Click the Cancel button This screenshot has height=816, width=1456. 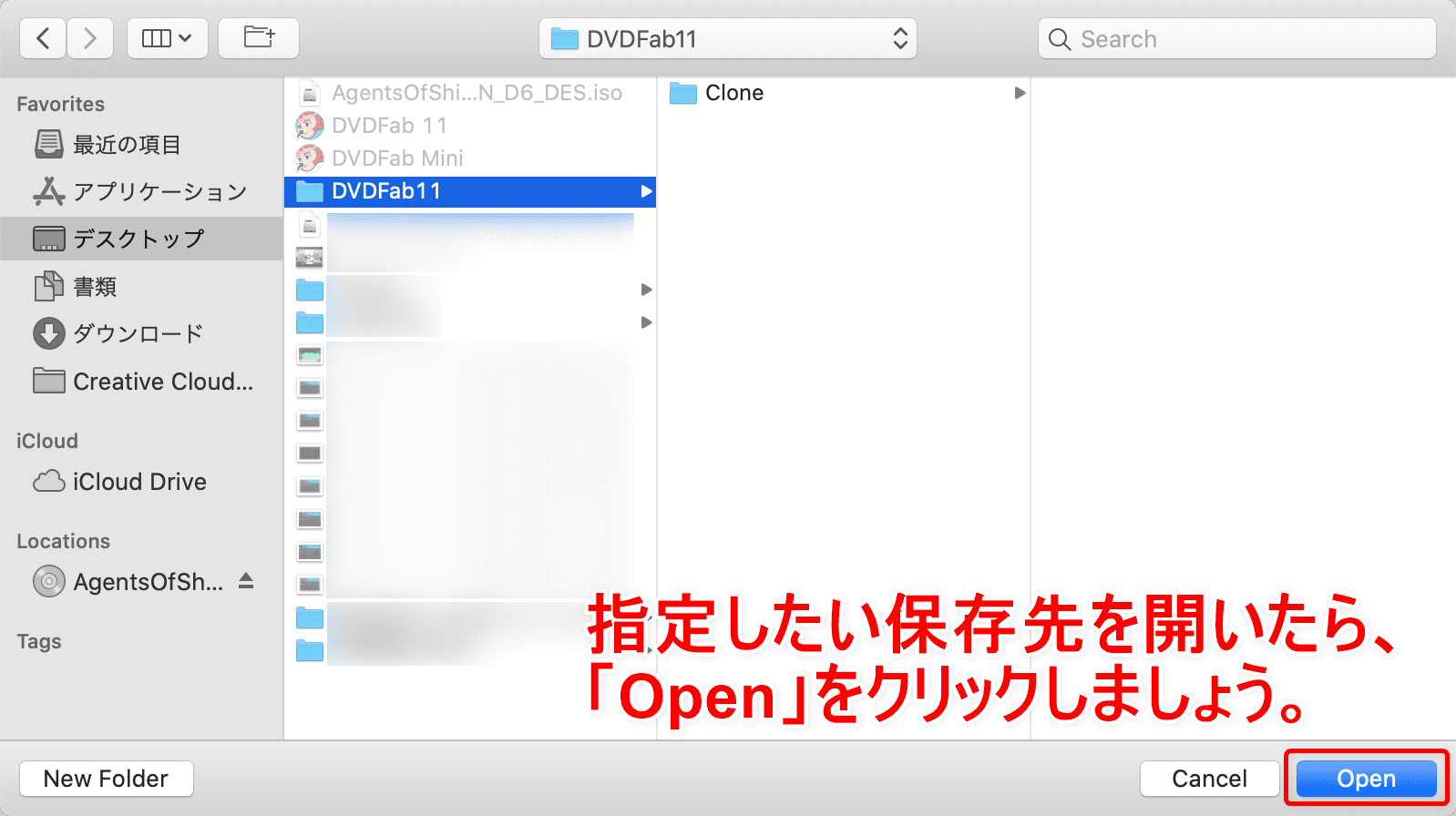pos(1209,779)
